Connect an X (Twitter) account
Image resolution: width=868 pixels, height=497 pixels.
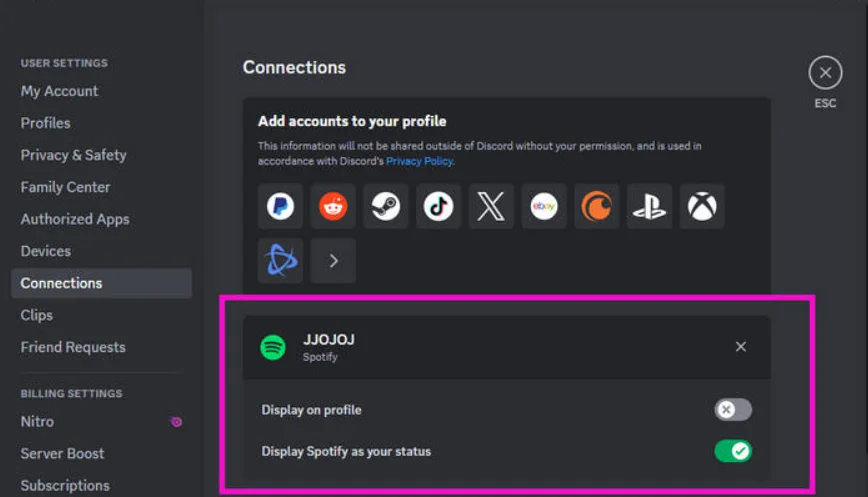click(491, 206)
